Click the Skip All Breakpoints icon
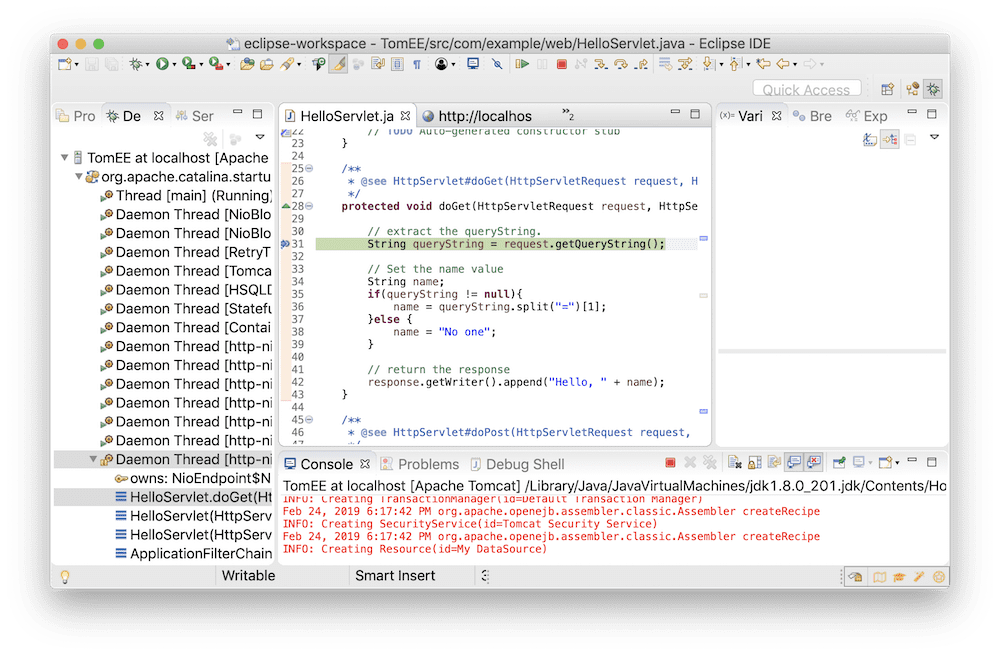Screen dimensions: 1000x655 (x=497, y=64)
